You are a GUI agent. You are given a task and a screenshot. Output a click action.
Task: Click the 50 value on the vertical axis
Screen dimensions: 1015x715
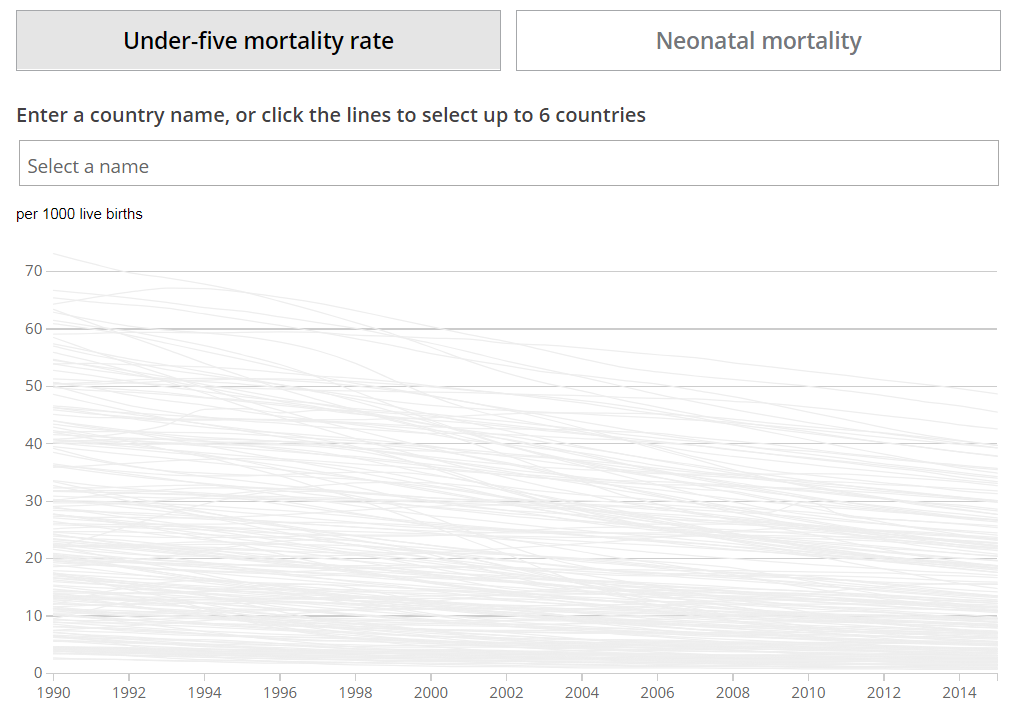34,386
